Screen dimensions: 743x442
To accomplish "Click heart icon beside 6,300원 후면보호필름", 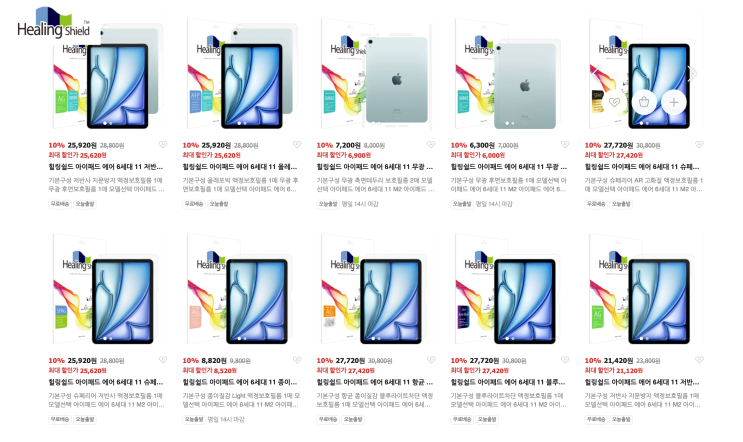I will [x=565, y=144].
